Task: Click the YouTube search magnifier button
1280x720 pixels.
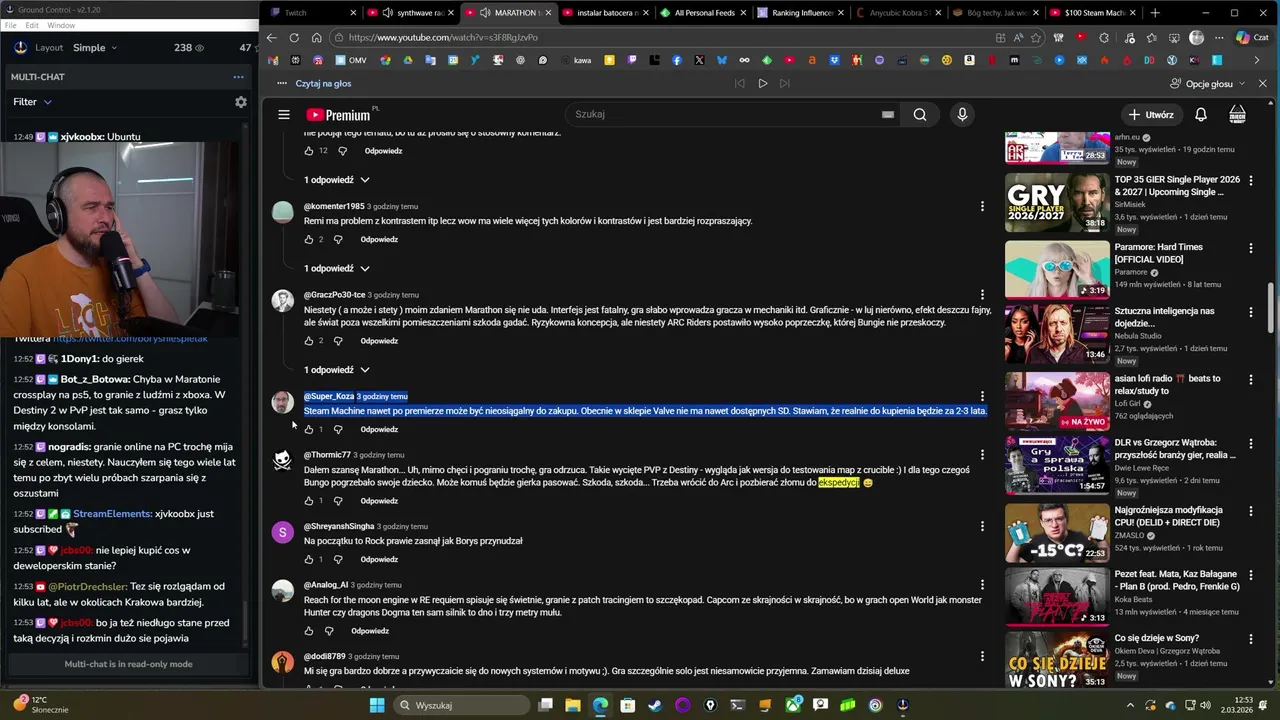Action: coord(919,115)
